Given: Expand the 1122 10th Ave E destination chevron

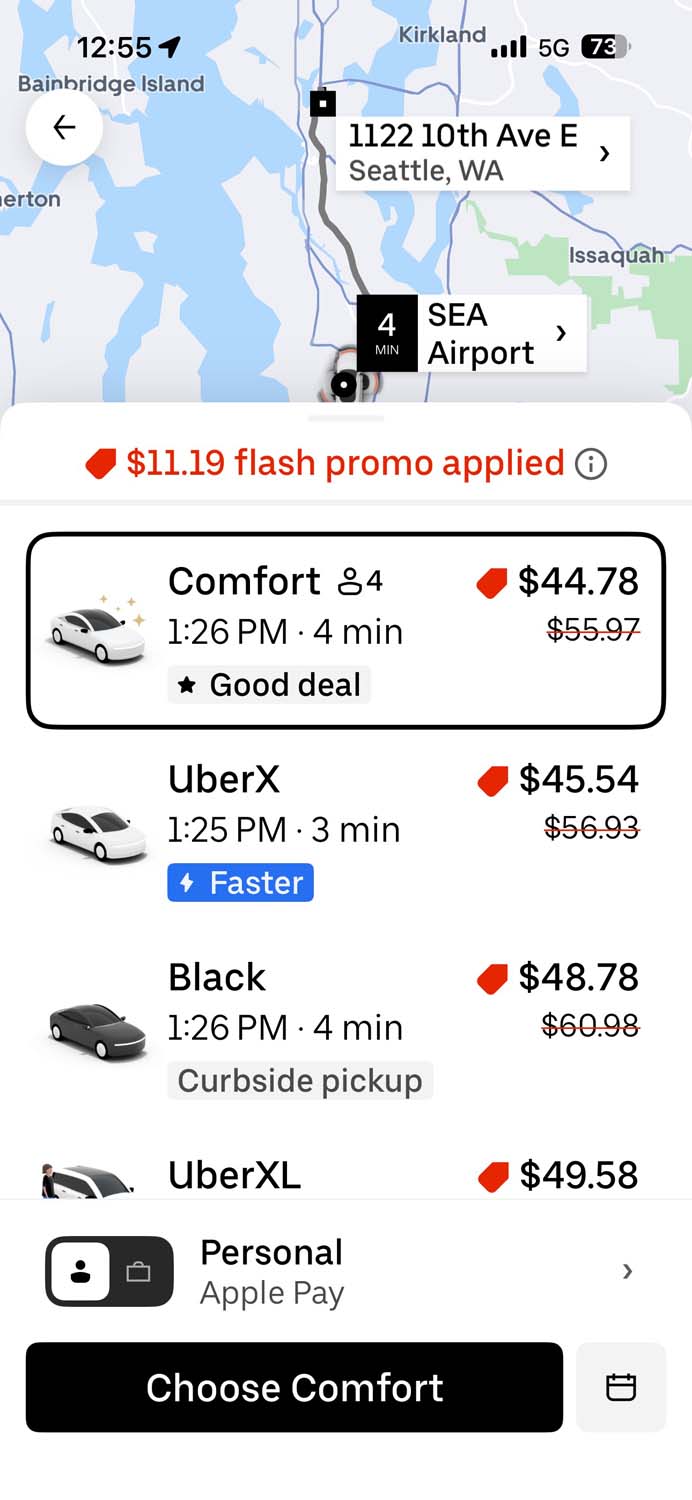Looking at the screenshot, I should click(604, 153).
